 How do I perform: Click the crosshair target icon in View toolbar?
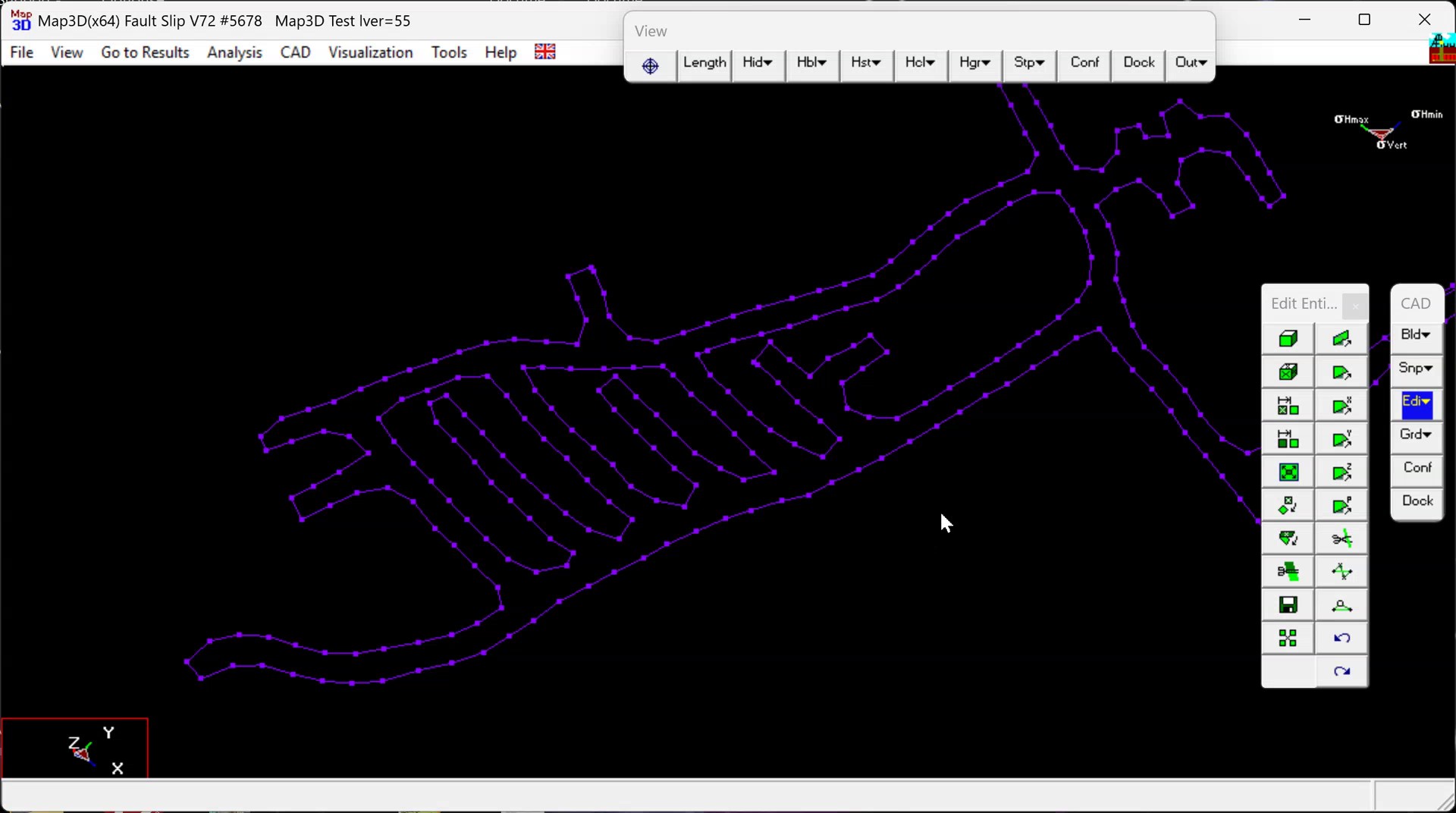pos(650,66)
